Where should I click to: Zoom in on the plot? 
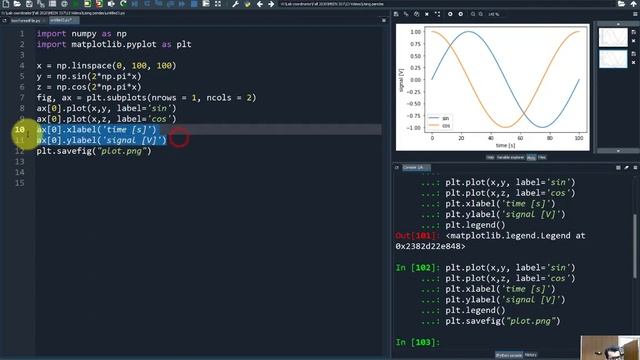point(481,14)
